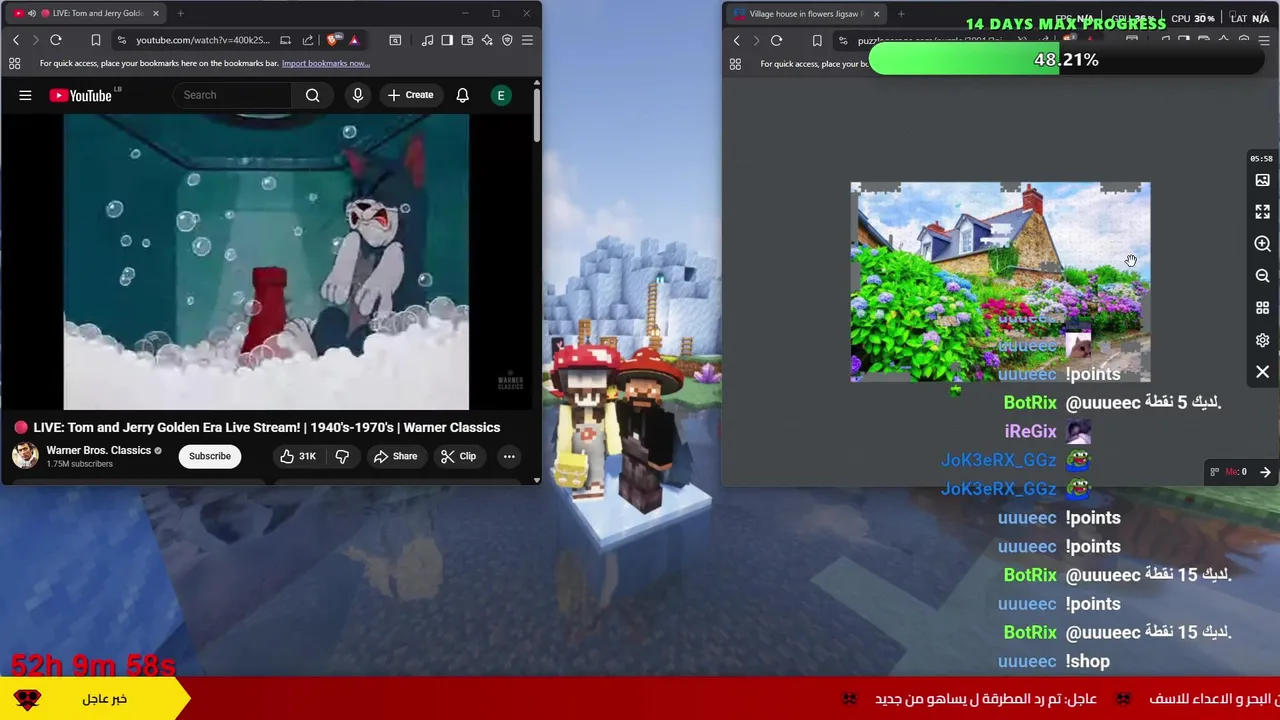Open the music playlist icon in browser toolbar

point(427,40)
